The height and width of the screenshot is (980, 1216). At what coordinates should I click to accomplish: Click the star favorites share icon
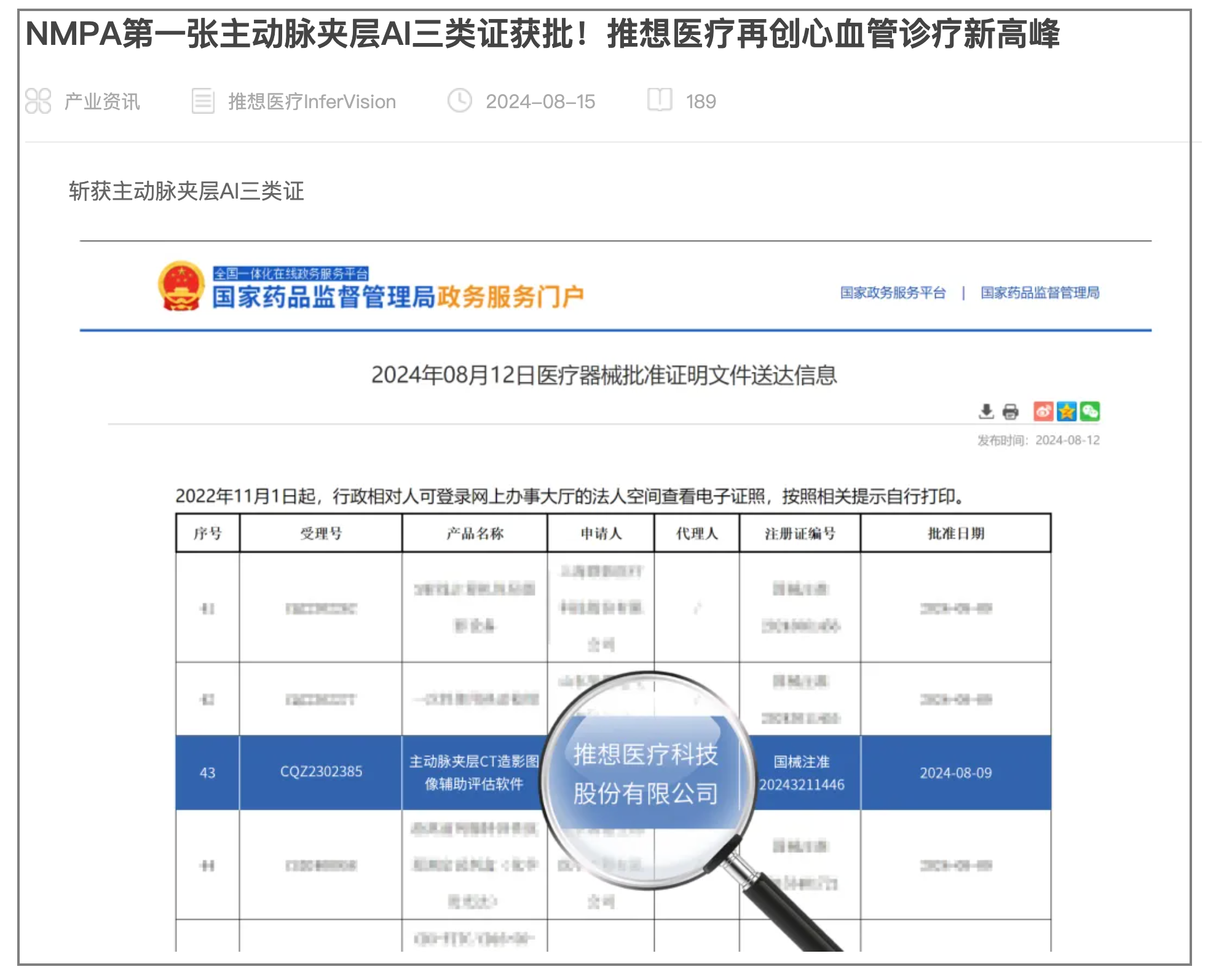pos(1067,411)
